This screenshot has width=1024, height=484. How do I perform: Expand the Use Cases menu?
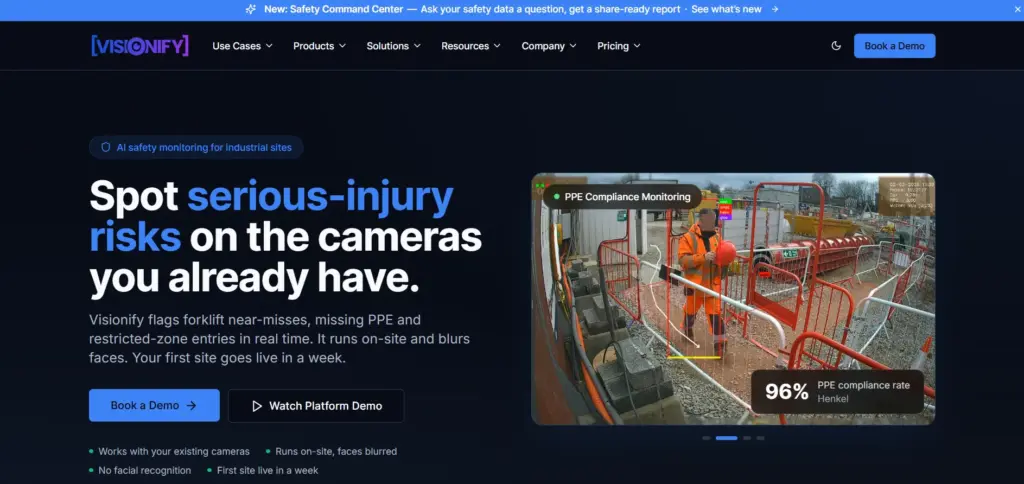point(242,46)
